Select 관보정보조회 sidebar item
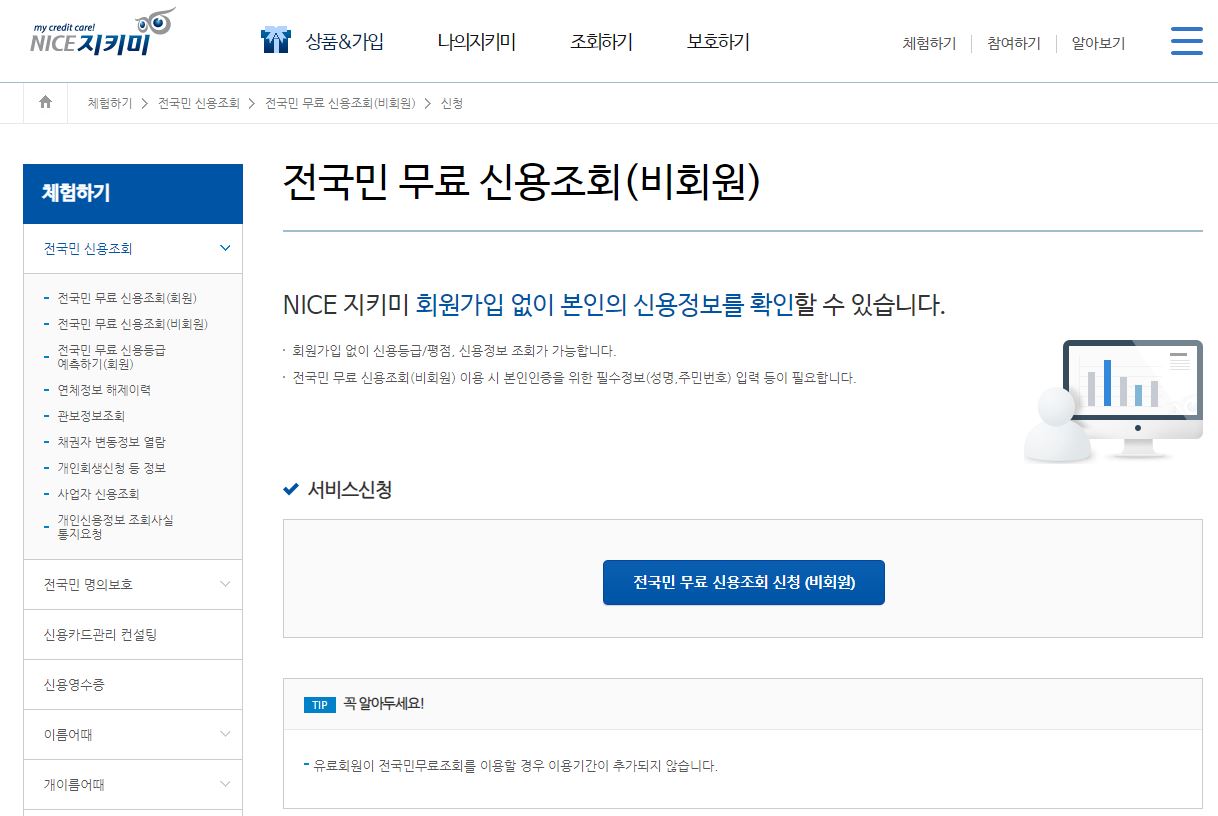This screenshot has width=1218, height=816. (x=91, y=416)
